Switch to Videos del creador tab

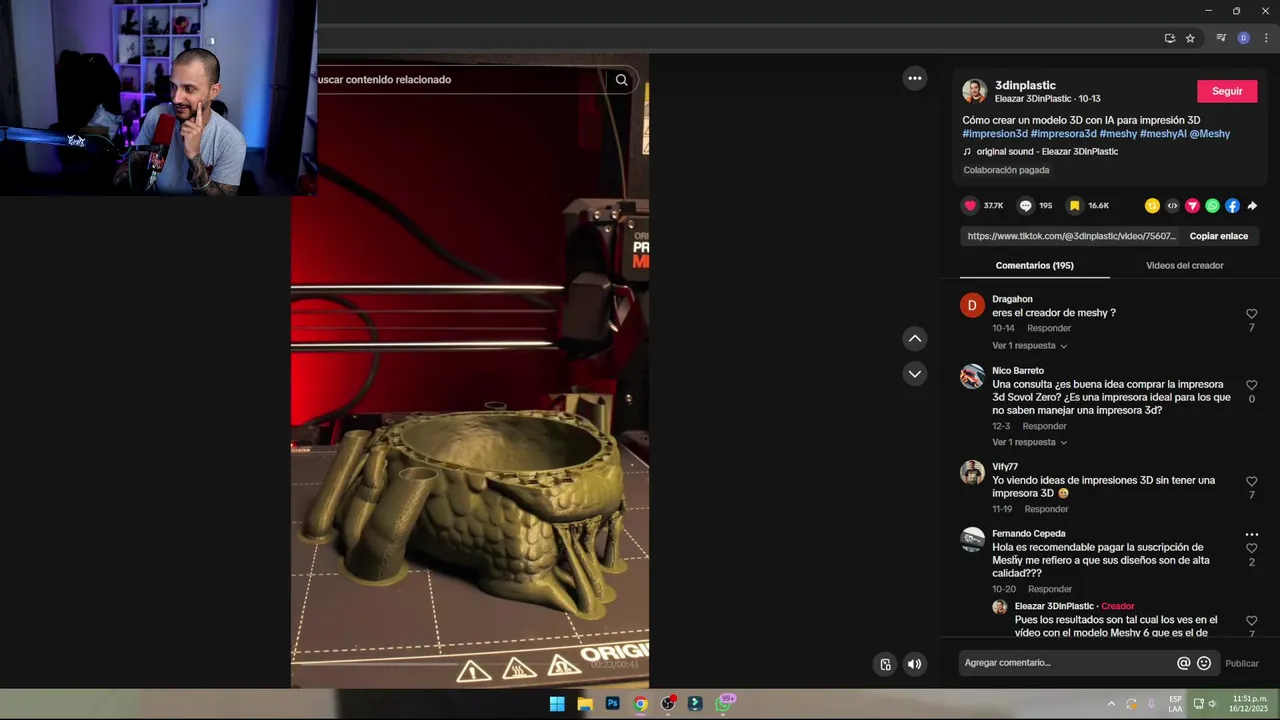point(1184,266)
